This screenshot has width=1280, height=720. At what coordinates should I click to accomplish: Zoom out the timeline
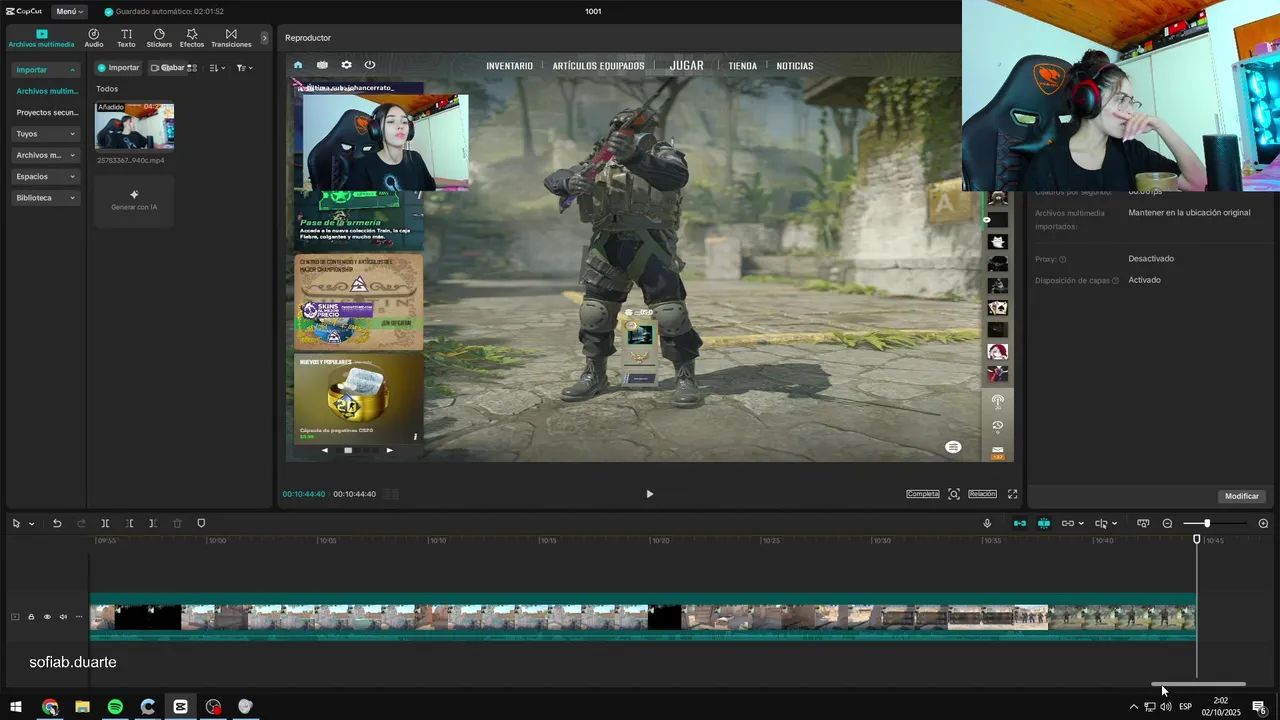tap(1167, 524)
